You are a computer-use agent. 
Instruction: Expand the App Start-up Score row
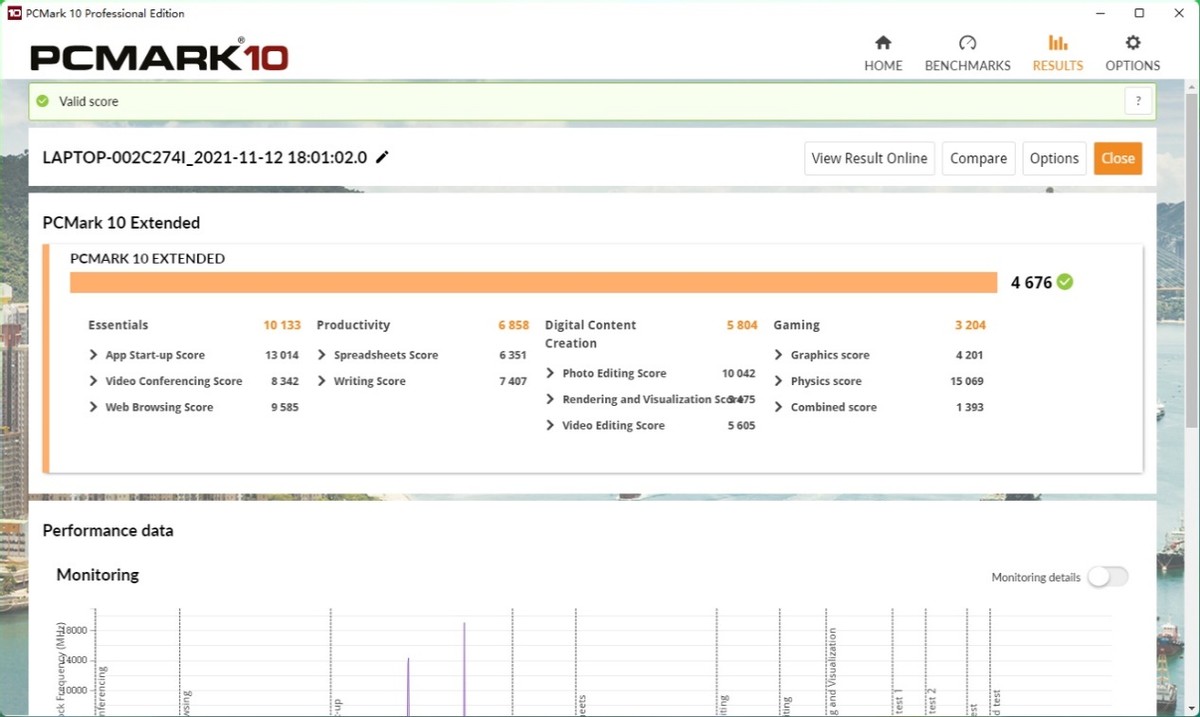(x=94, y=355)
